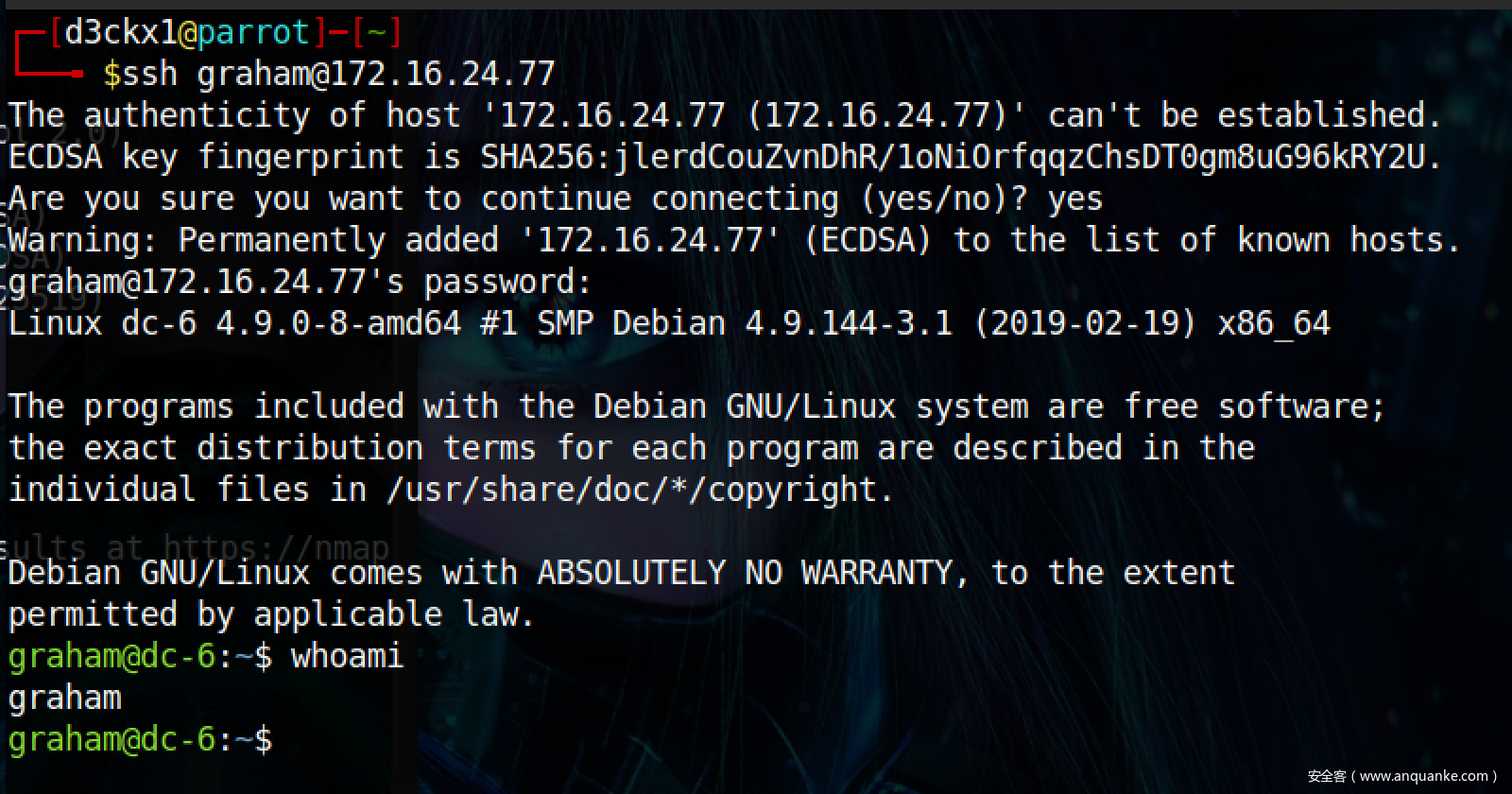Click the "dc-6" hostname in the Linux banner line

pos(159,323)
